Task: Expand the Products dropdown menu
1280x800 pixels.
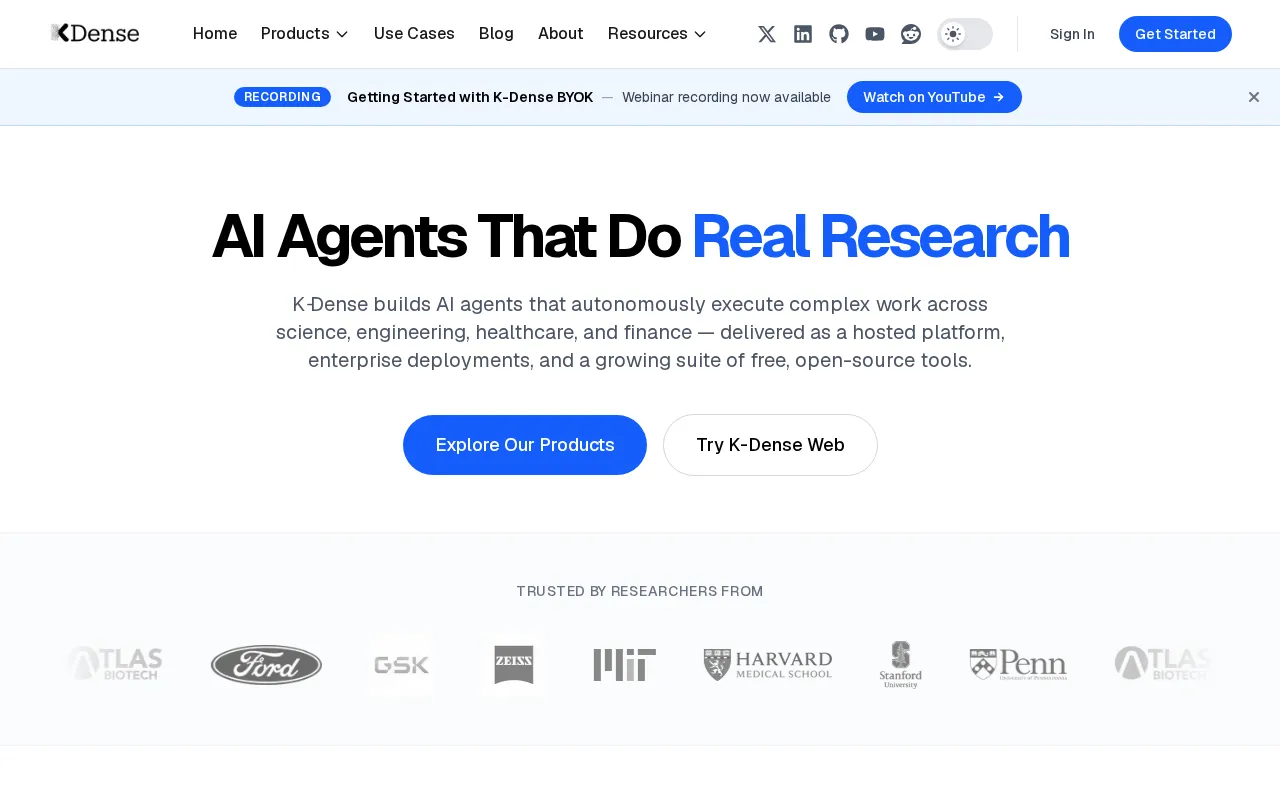Action: [x=305, y=34]
